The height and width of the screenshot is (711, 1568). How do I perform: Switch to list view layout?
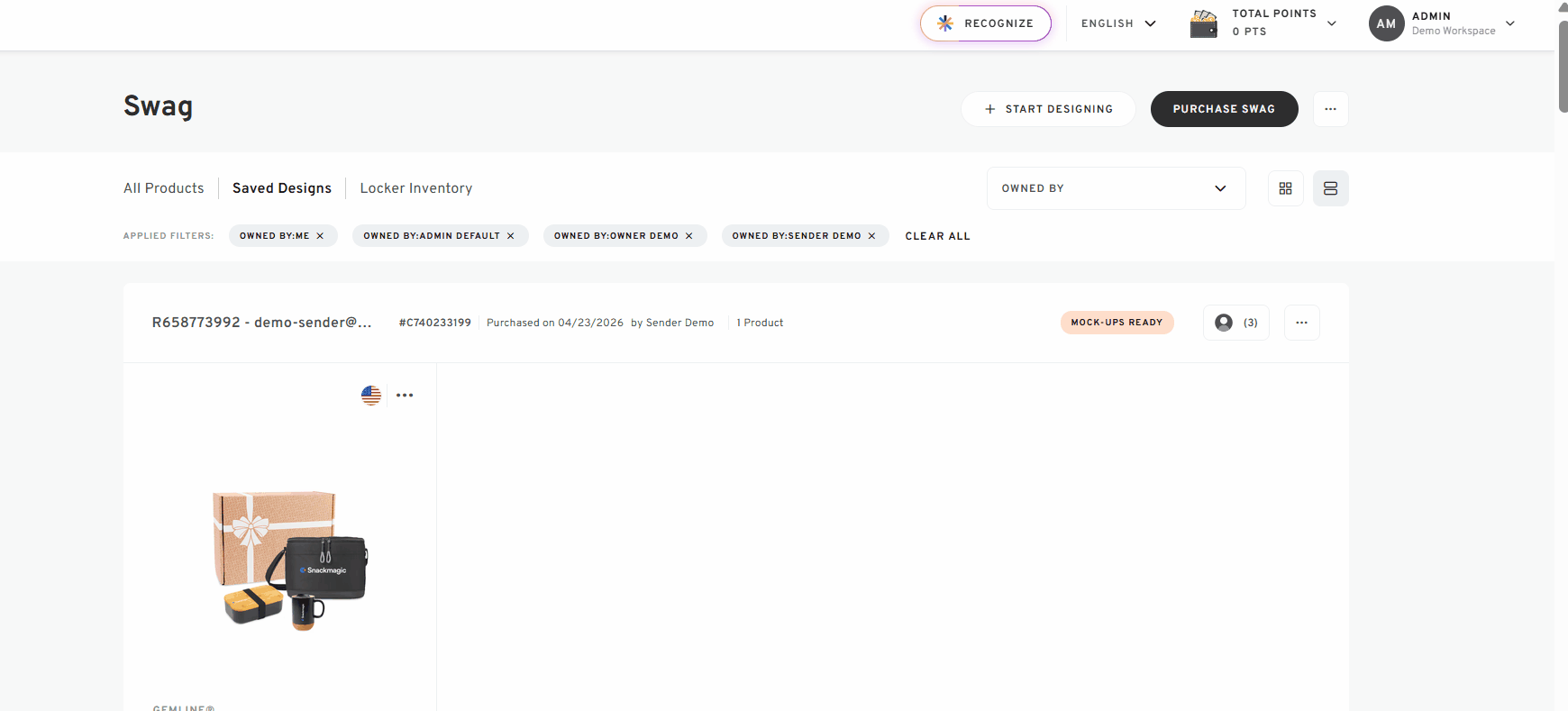(1330, 188)
